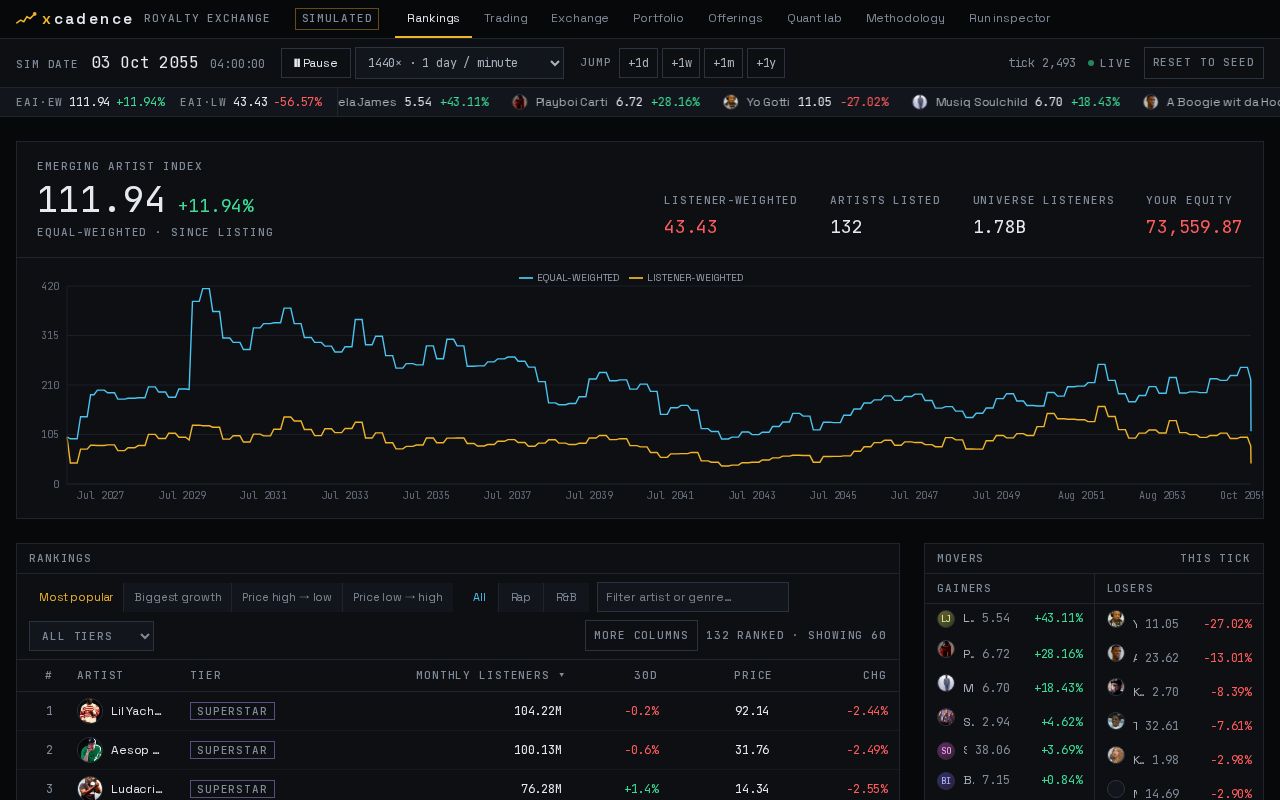Click Aesop's avatar in the rankings
This screenshot has height=800, width=1280.
pyautogui.click(x=90, y=750)
